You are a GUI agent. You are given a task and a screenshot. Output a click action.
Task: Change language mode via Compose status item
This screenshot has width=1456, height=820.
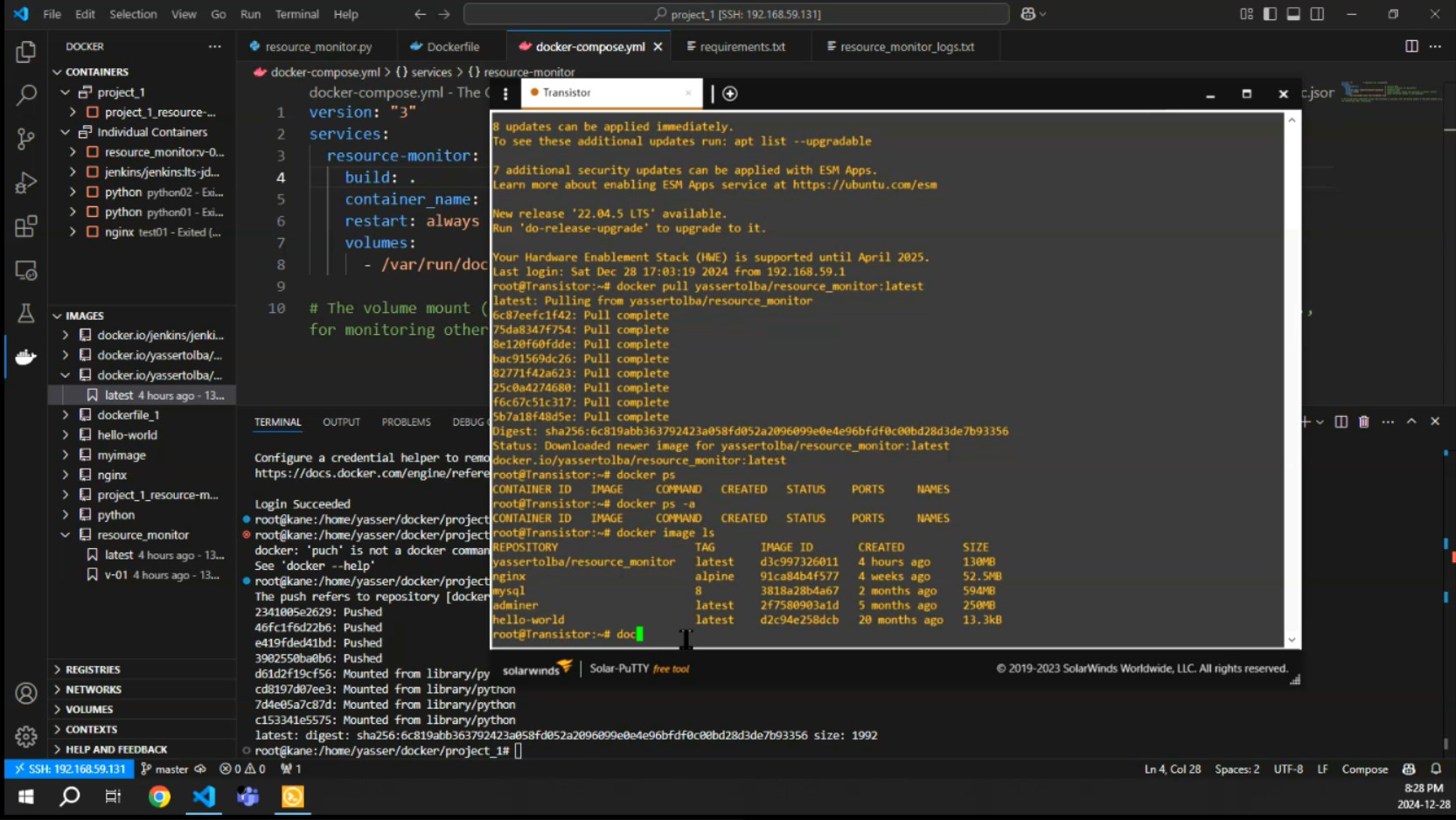click(1364, 769)
